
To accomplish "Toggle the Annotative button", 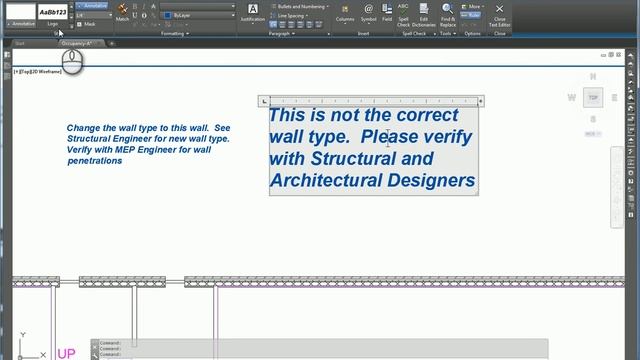I will (92, 6).
